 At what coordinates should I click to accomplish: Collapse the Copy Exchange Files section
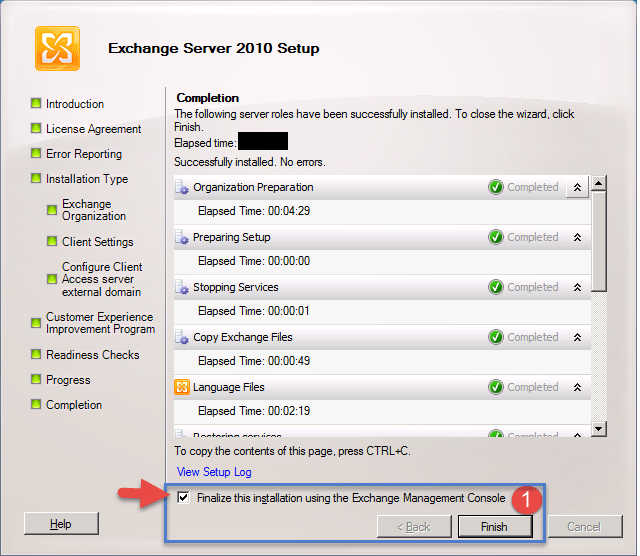(577, 337)
